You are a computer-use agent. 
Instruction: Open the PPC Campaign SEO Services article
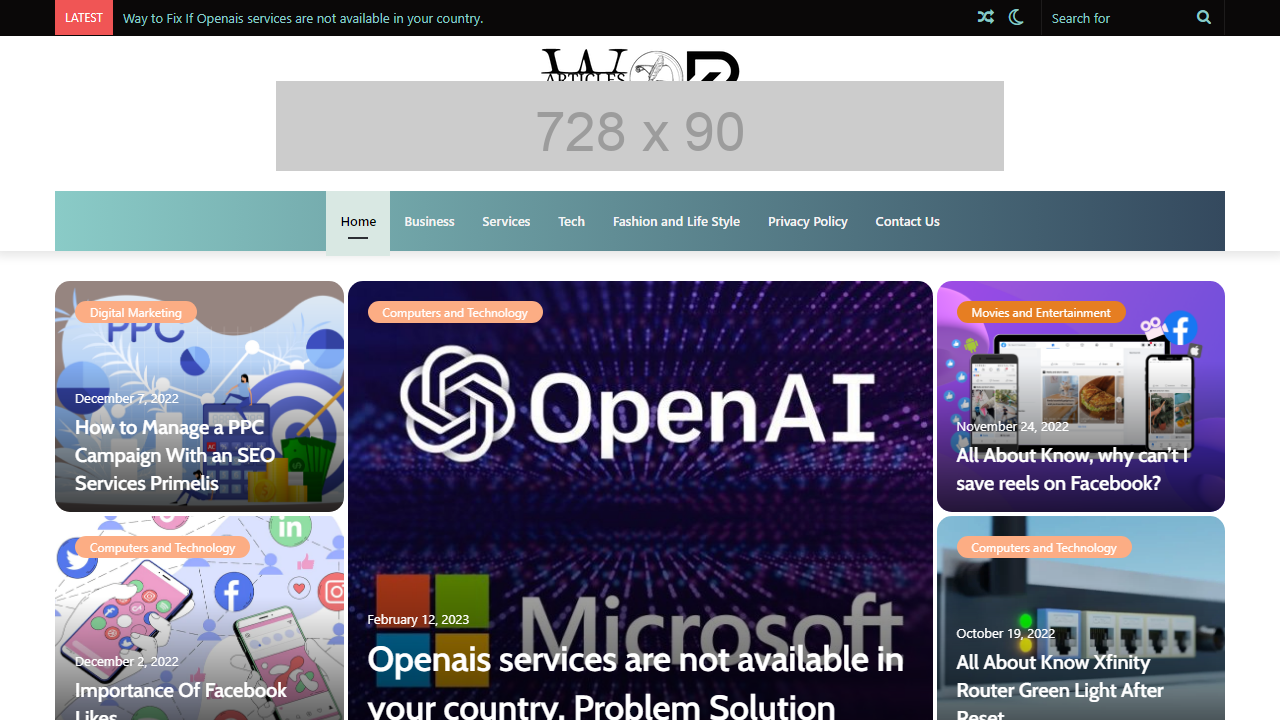point(175,455)
